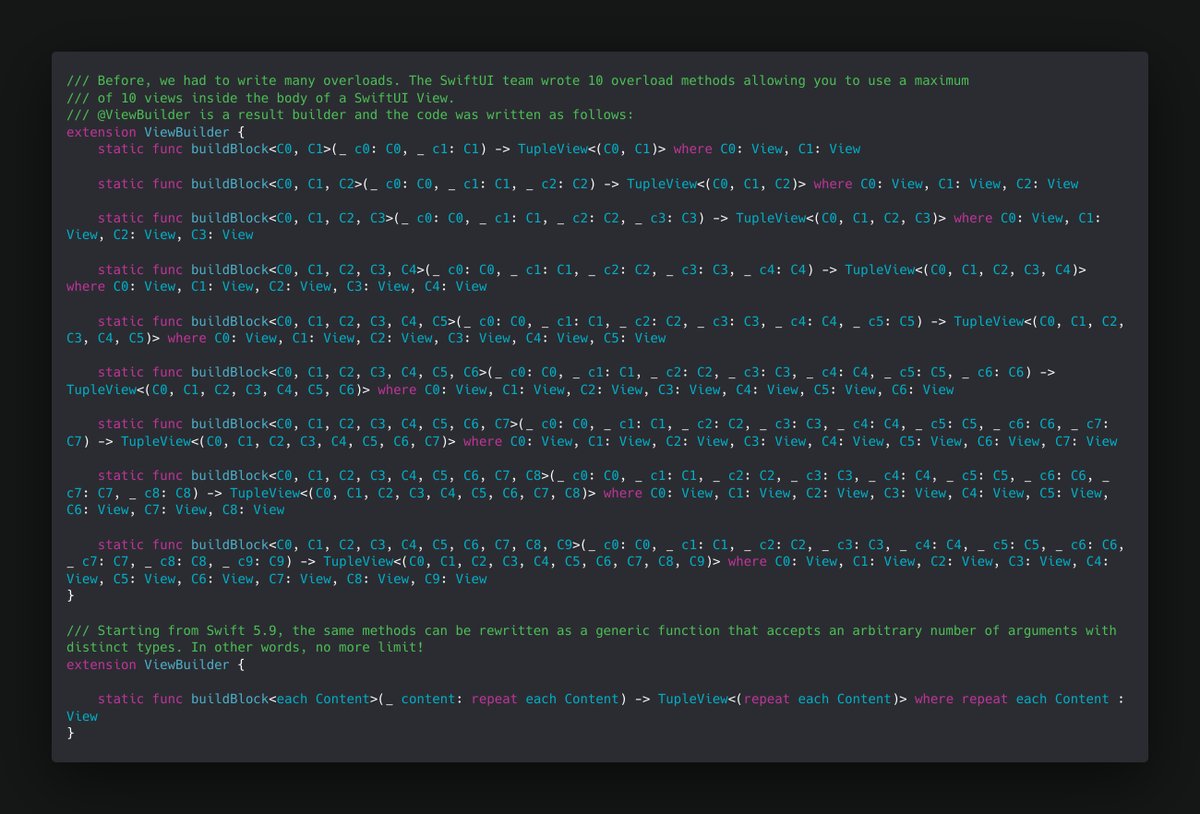Click the closing brace of the first extension
The height and width of the screenshot is (814, 1200).
click(69, 595)
